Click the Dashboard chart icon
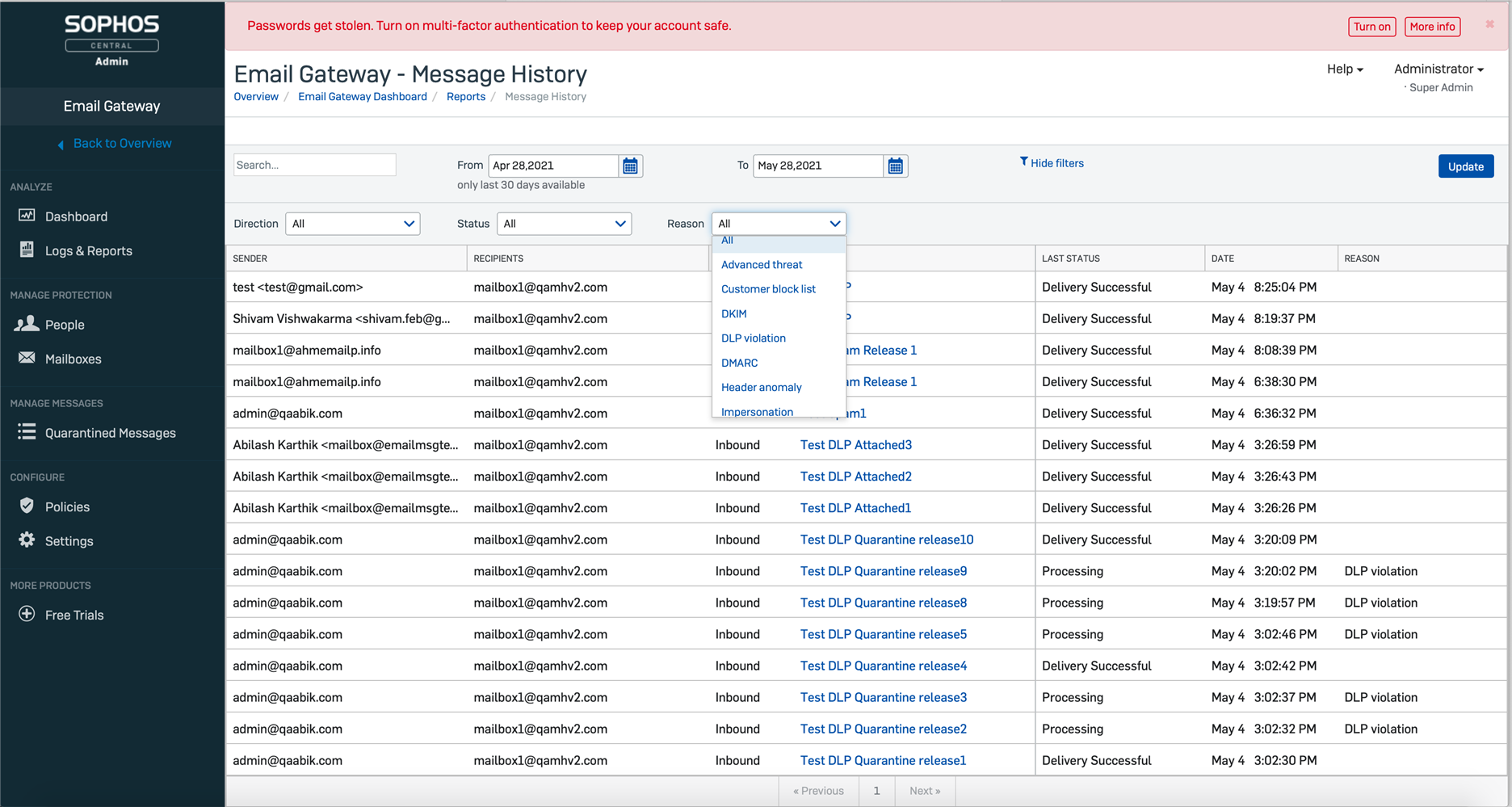The width and height of the screenshot is (1512, 807). (27, 215)
